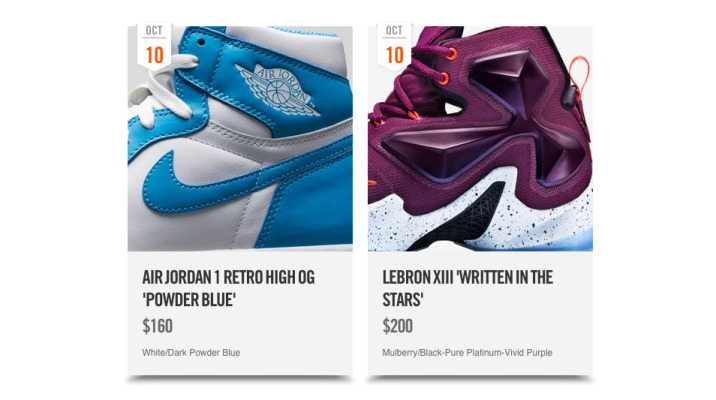Click the Oct 10 date badge on the Jordan card
Screen dimensions: 716x400
point(154,46)
